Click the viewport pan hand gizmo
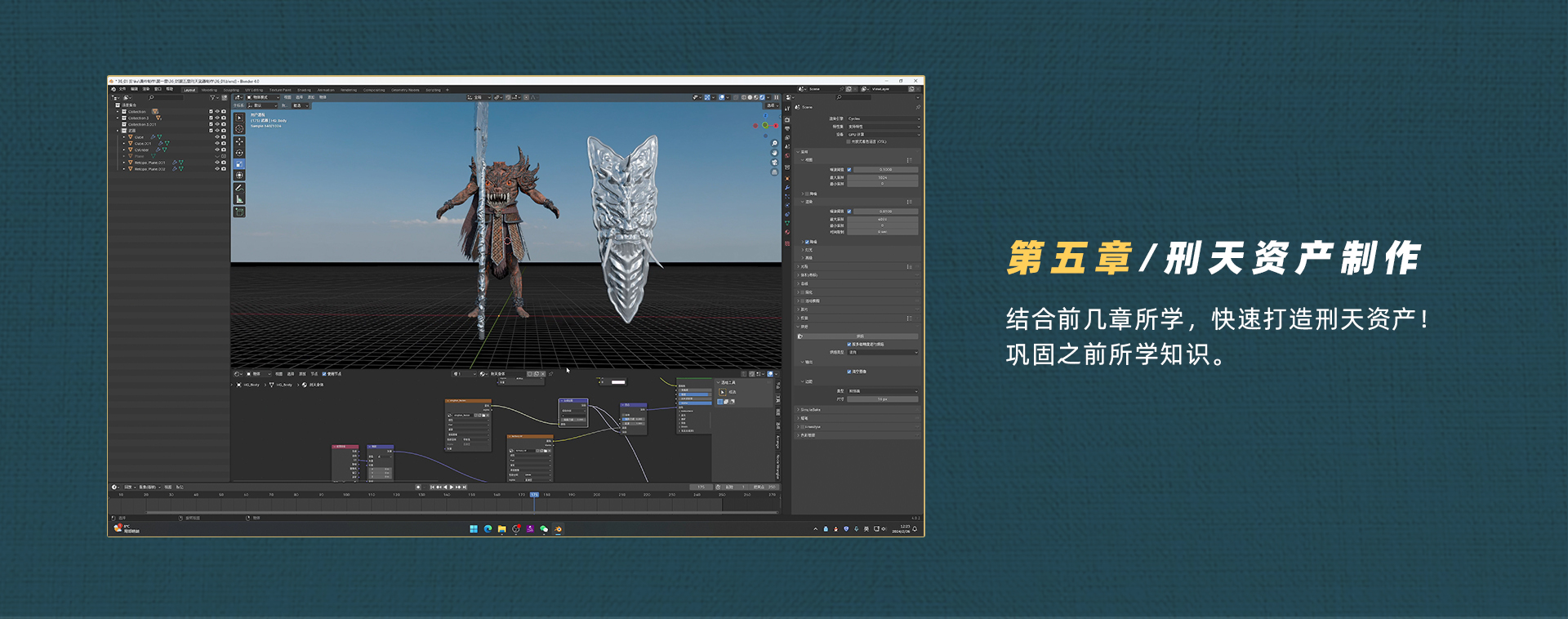 point(774,153)
